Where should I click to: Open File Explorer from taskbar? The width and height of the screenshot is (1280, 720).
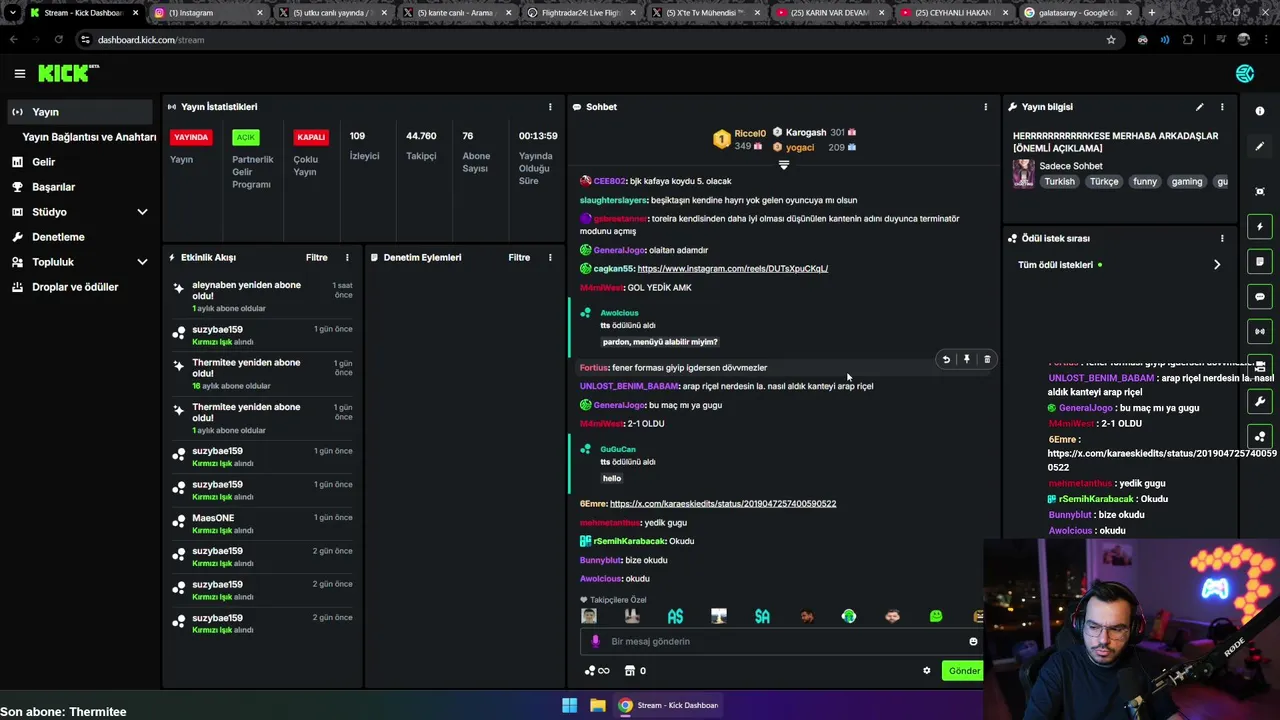point(597,705)
